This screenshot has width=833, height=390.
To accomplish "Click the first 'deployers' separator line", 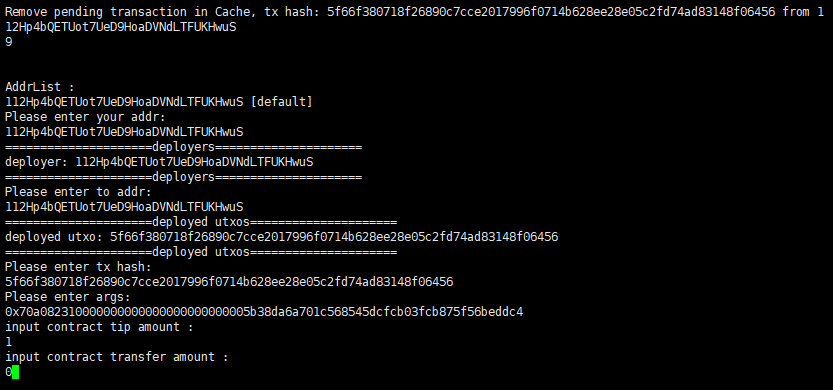I will pyautogui.click(x=183, y=147).
